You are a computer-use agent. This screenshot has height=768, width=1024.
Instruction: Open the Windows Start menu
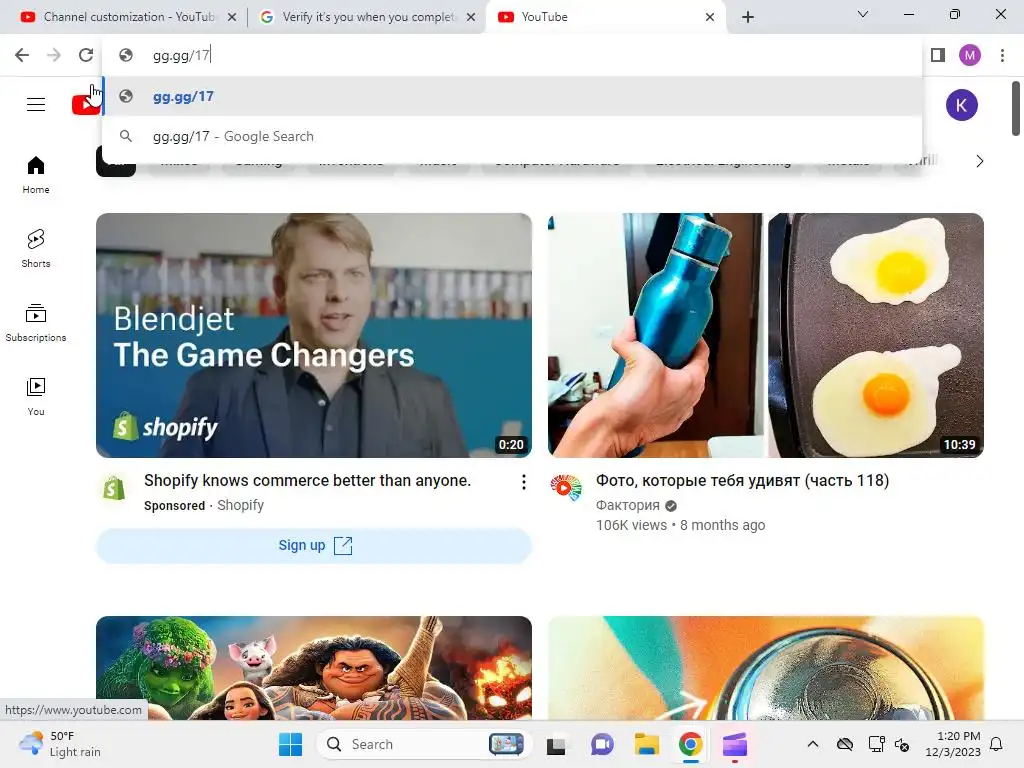coord(290,744)
